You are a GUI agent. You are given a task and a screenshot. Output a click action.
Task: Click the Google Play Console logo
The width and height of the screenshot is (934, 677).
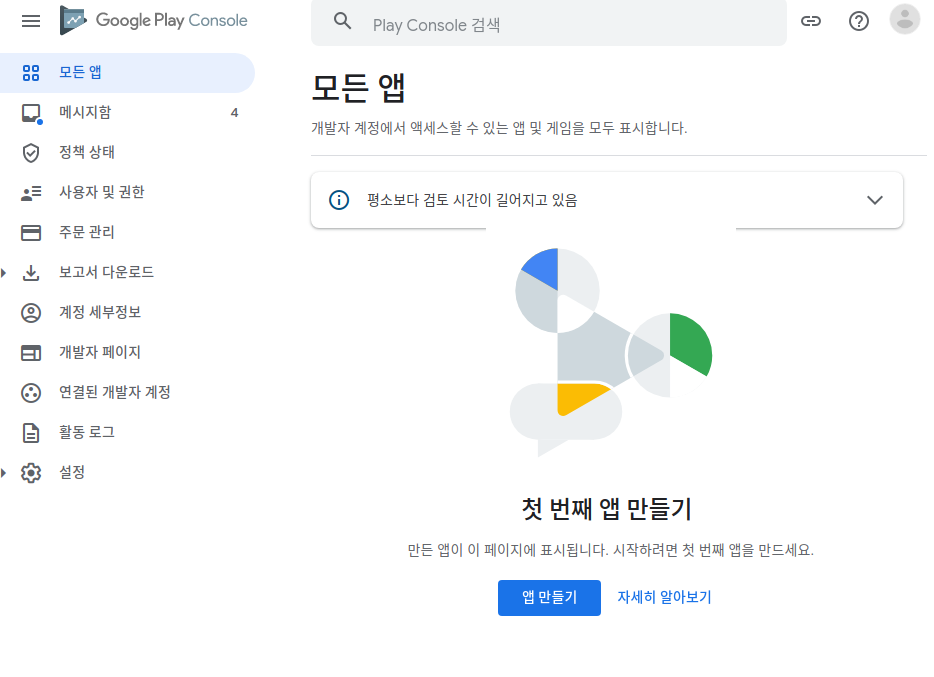[154, 20]
